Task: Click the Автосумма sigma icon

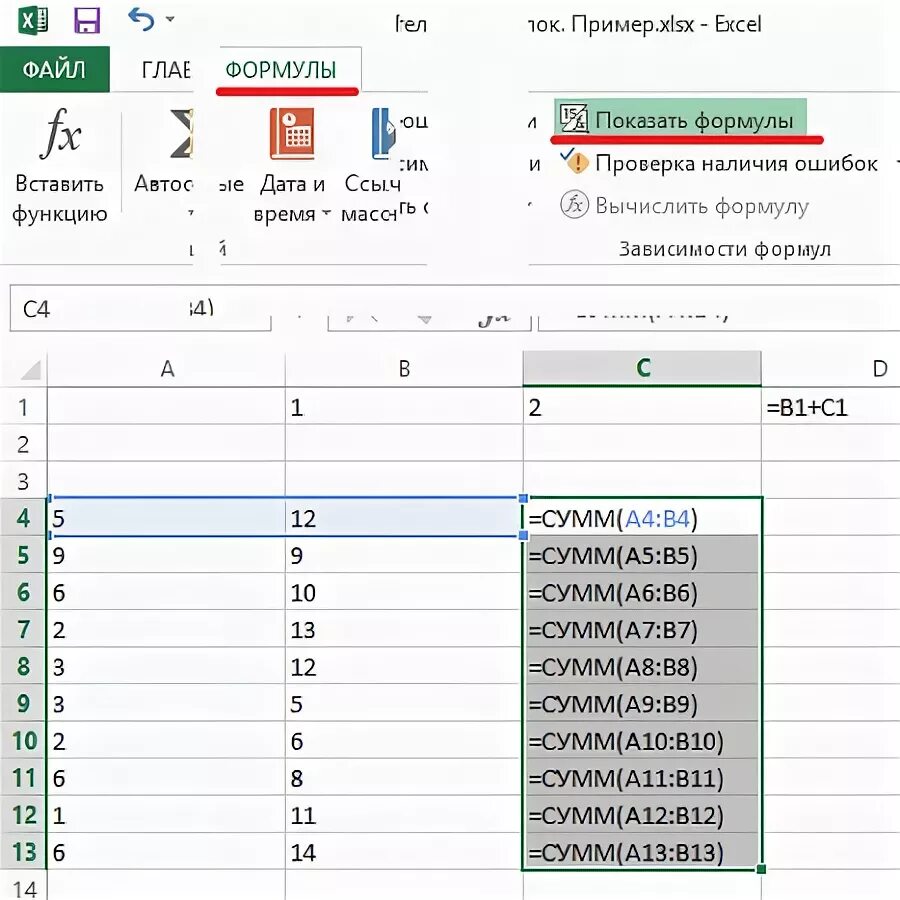Action: (181, 133)
